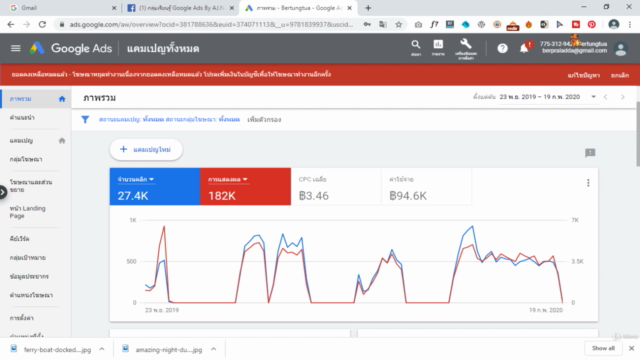Close the Gmail tab

114,8
